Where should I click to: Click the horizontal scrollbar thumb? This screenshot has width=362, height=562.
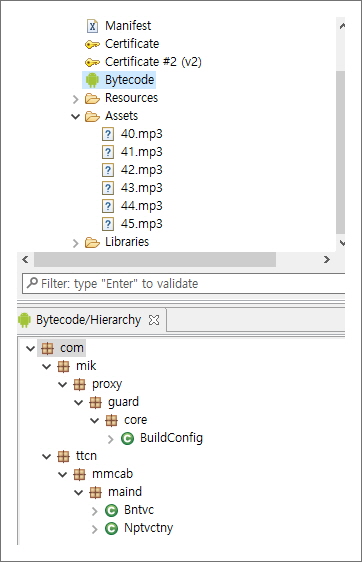[155, 259]
